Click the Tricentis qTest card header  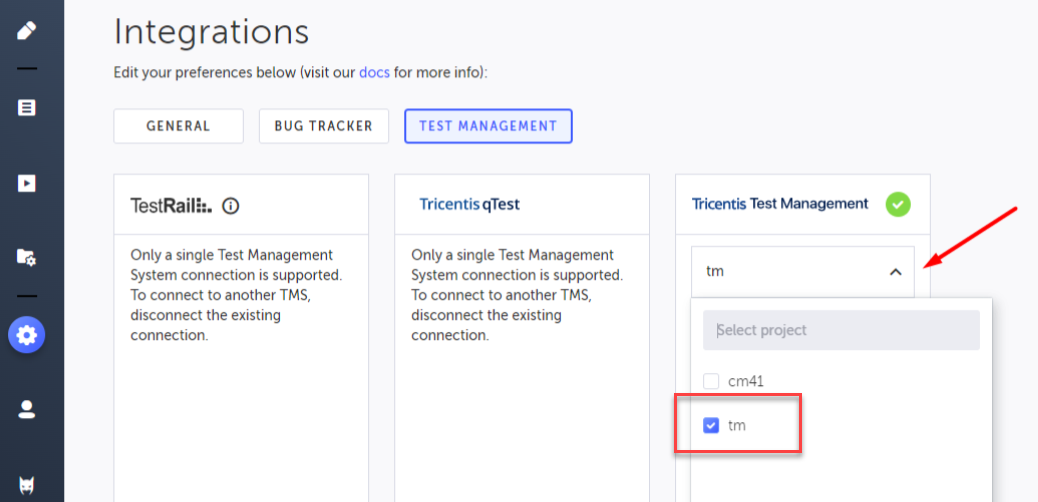point(469,205)
